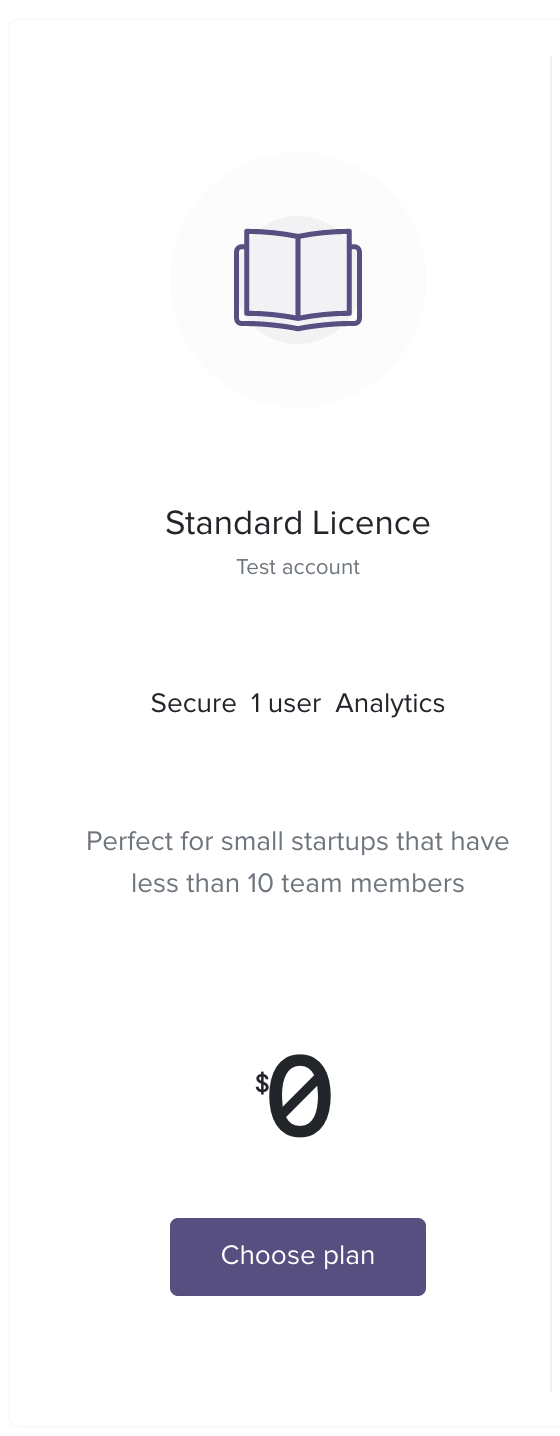Image resolution: width=560 pixels, height=1436 pixels.
Task: Select the 1 user feature label
Action: click(286, 703)
